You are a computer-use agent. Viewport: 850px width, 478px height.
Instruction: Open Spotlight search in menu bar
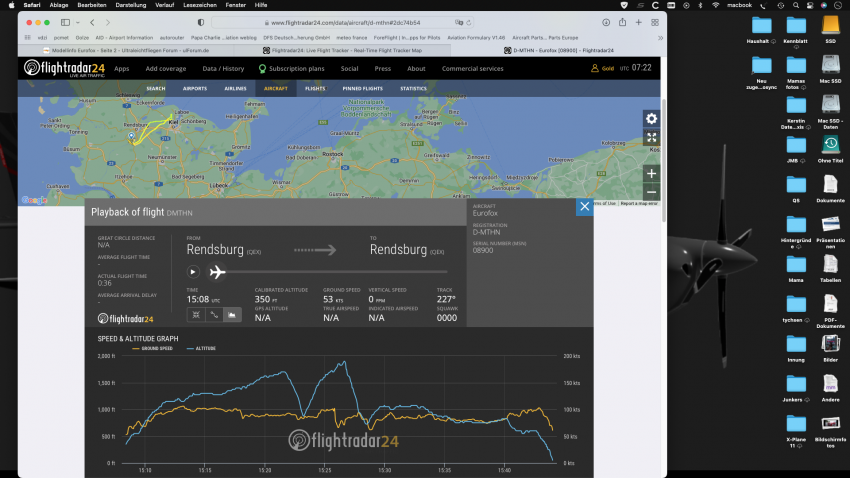[x=796, y=5]
